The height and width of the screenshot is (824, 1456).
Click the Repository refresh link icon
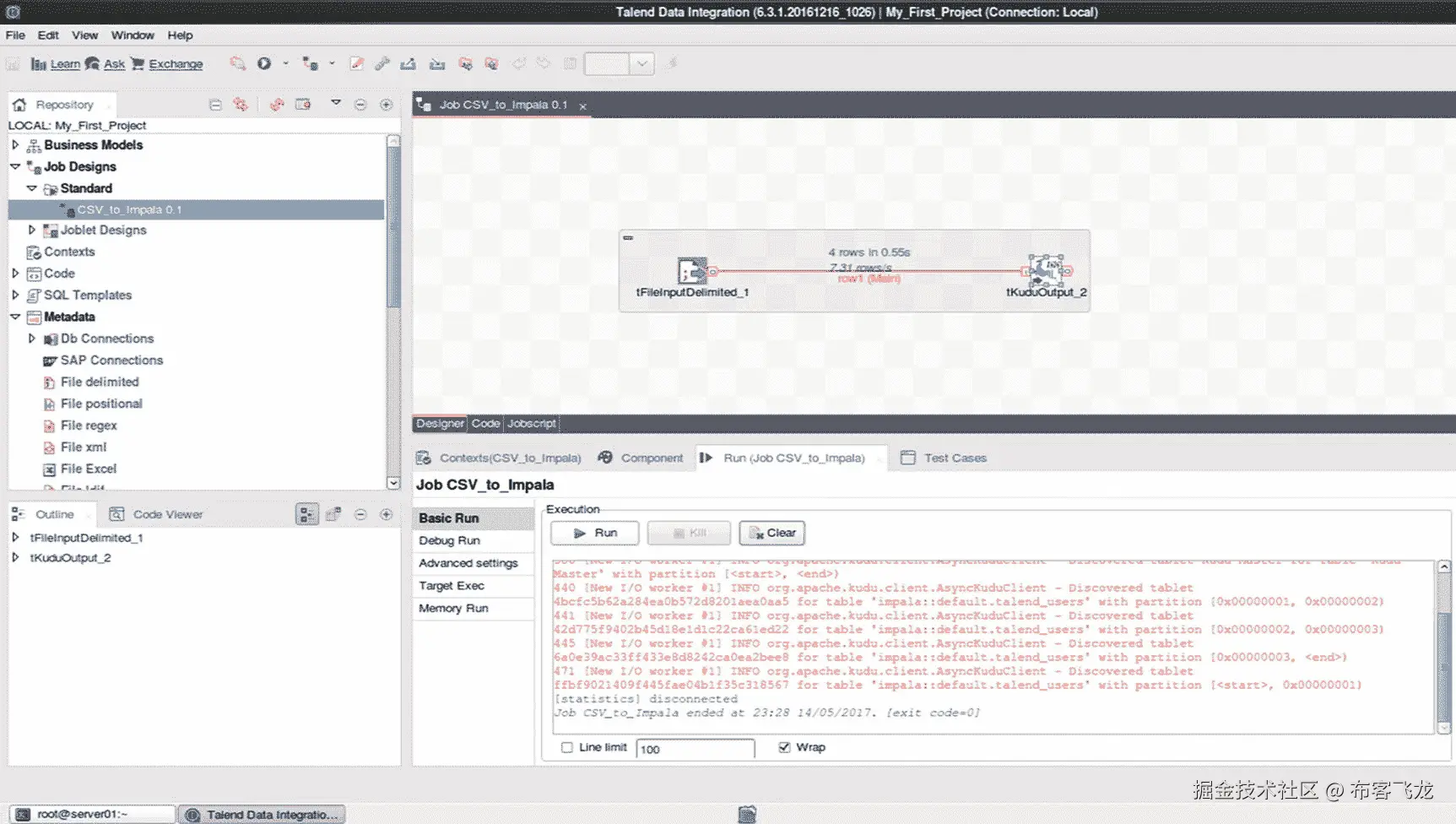coord(241,105)
